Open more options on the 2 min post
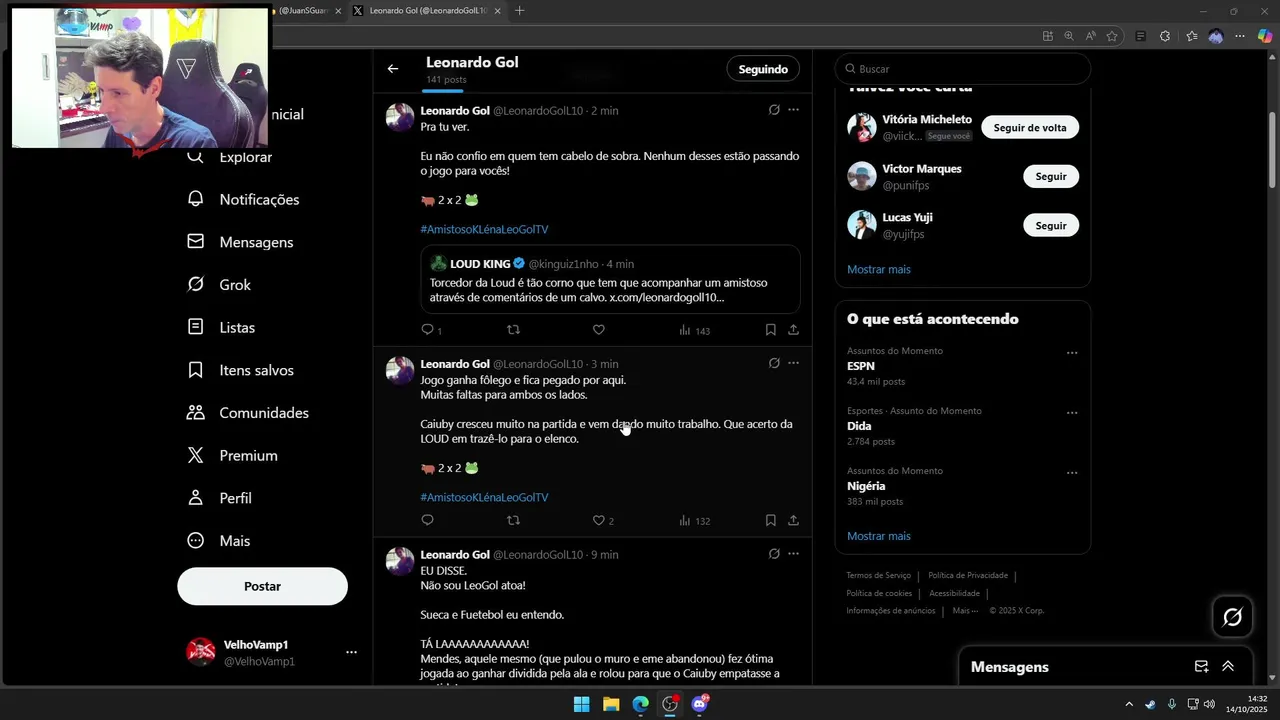The width and height of the screenshot is (1280, 720). [x=793, y=110]
